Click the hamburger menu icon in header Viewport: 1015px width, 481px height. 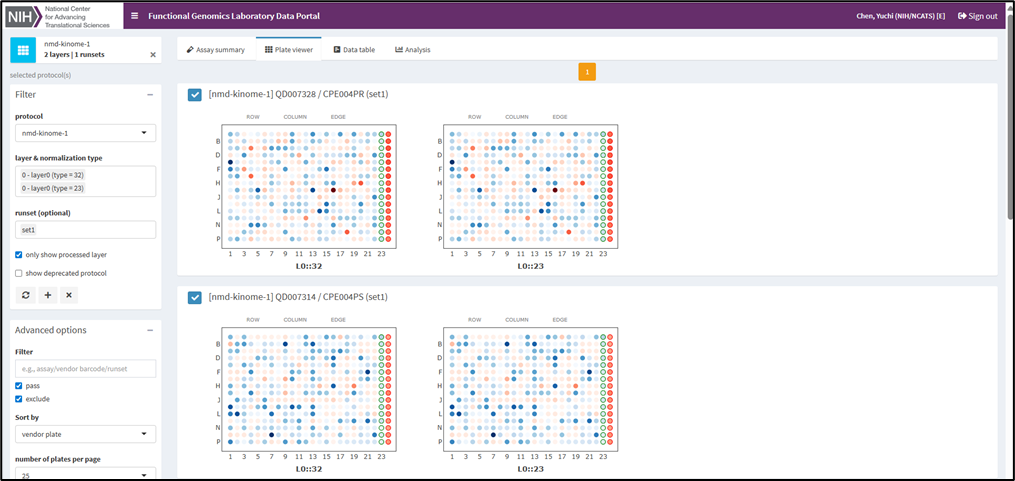[135, 16]
